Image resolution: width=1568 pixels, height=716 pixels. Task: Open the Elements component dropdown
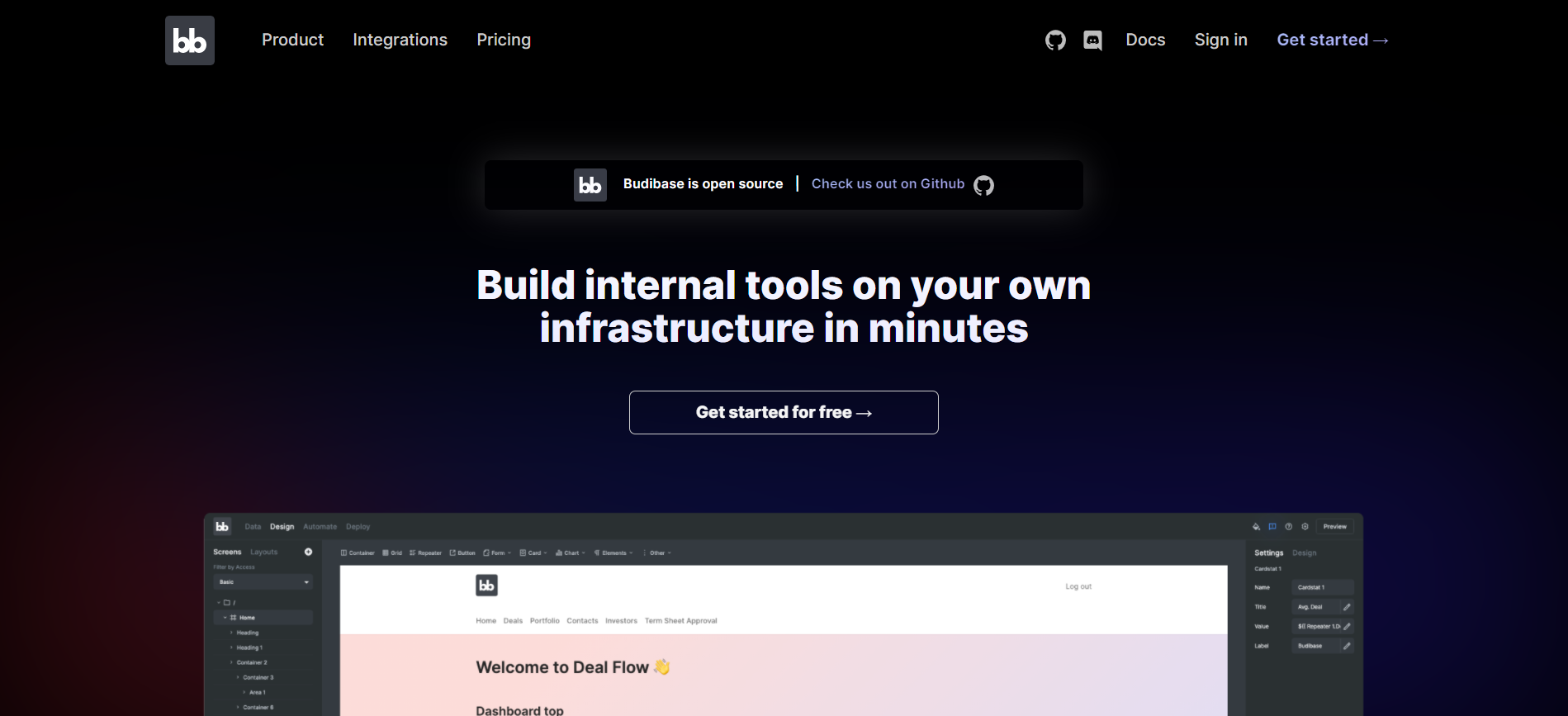tap(613, 553)
